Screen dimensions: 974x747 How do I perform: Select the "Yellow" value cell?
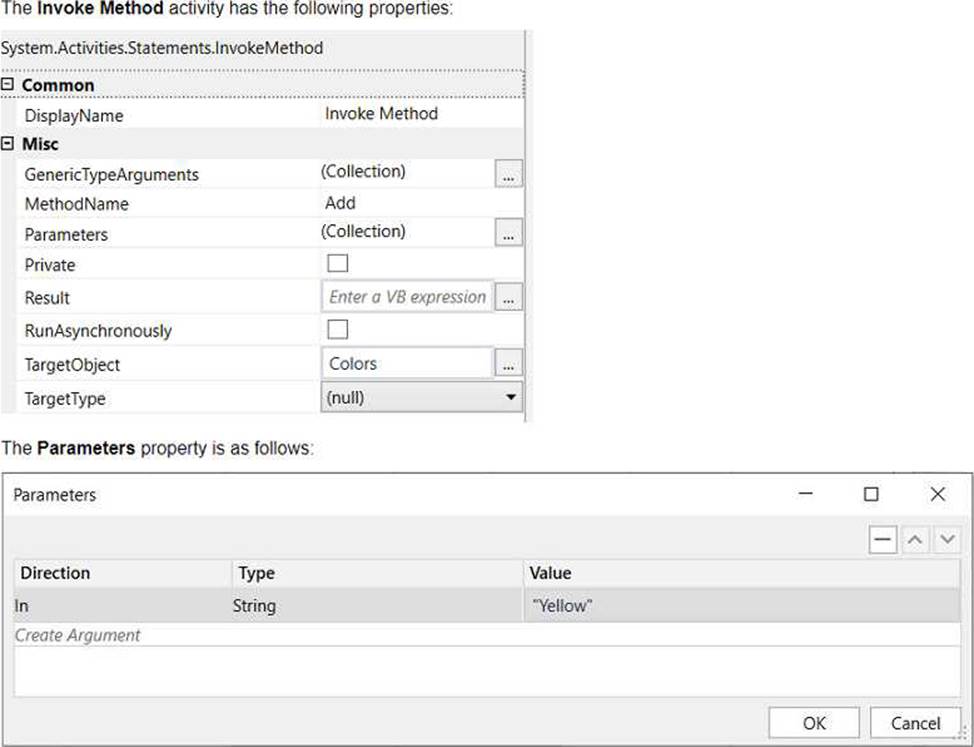(x=742, y=605)
